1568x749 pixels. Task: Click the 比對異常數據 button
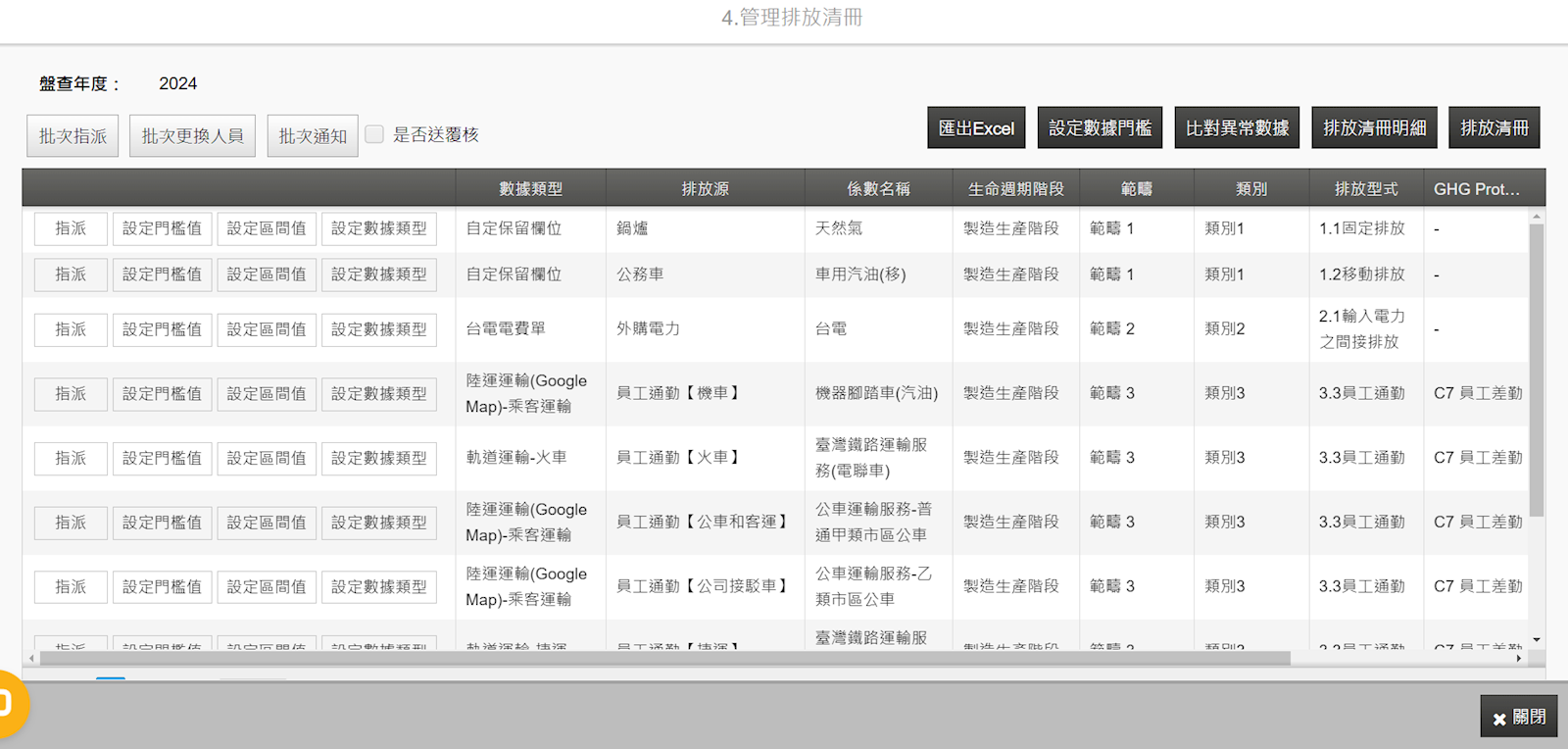[1237, 127]
